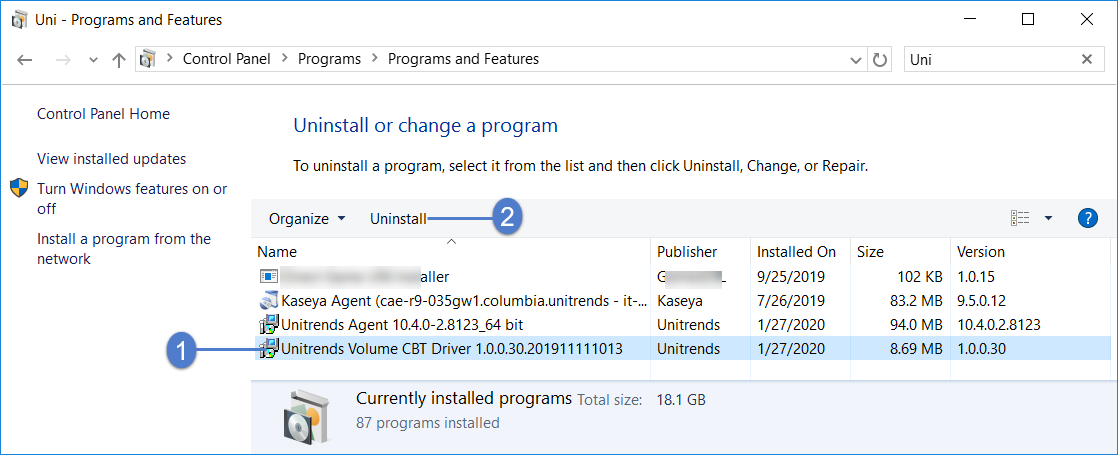
Task: Select Control Panel breadcrumb
Action: click(x=227, y=59)
